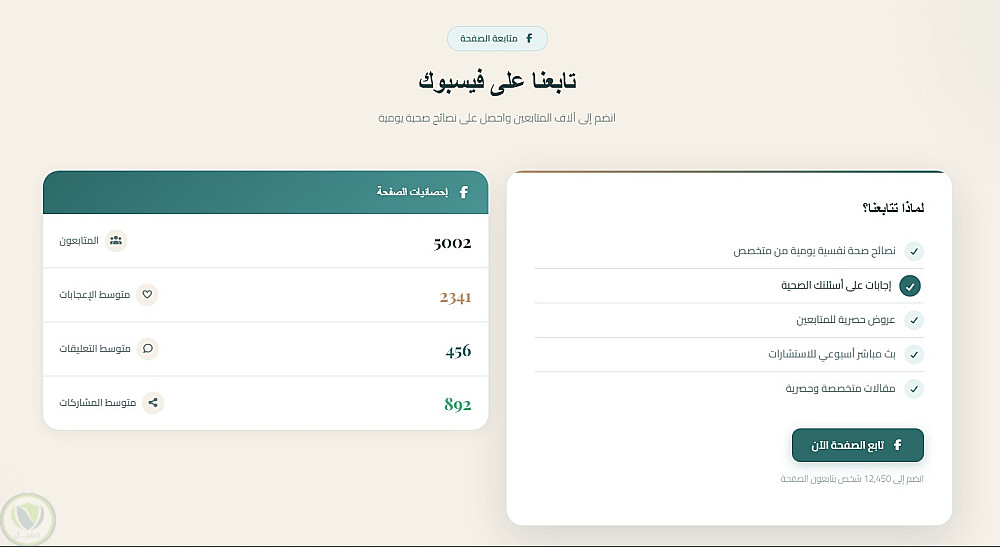Click checkmark beside بث مباشر أسبوعي للاستشارات

pos(914,354)
